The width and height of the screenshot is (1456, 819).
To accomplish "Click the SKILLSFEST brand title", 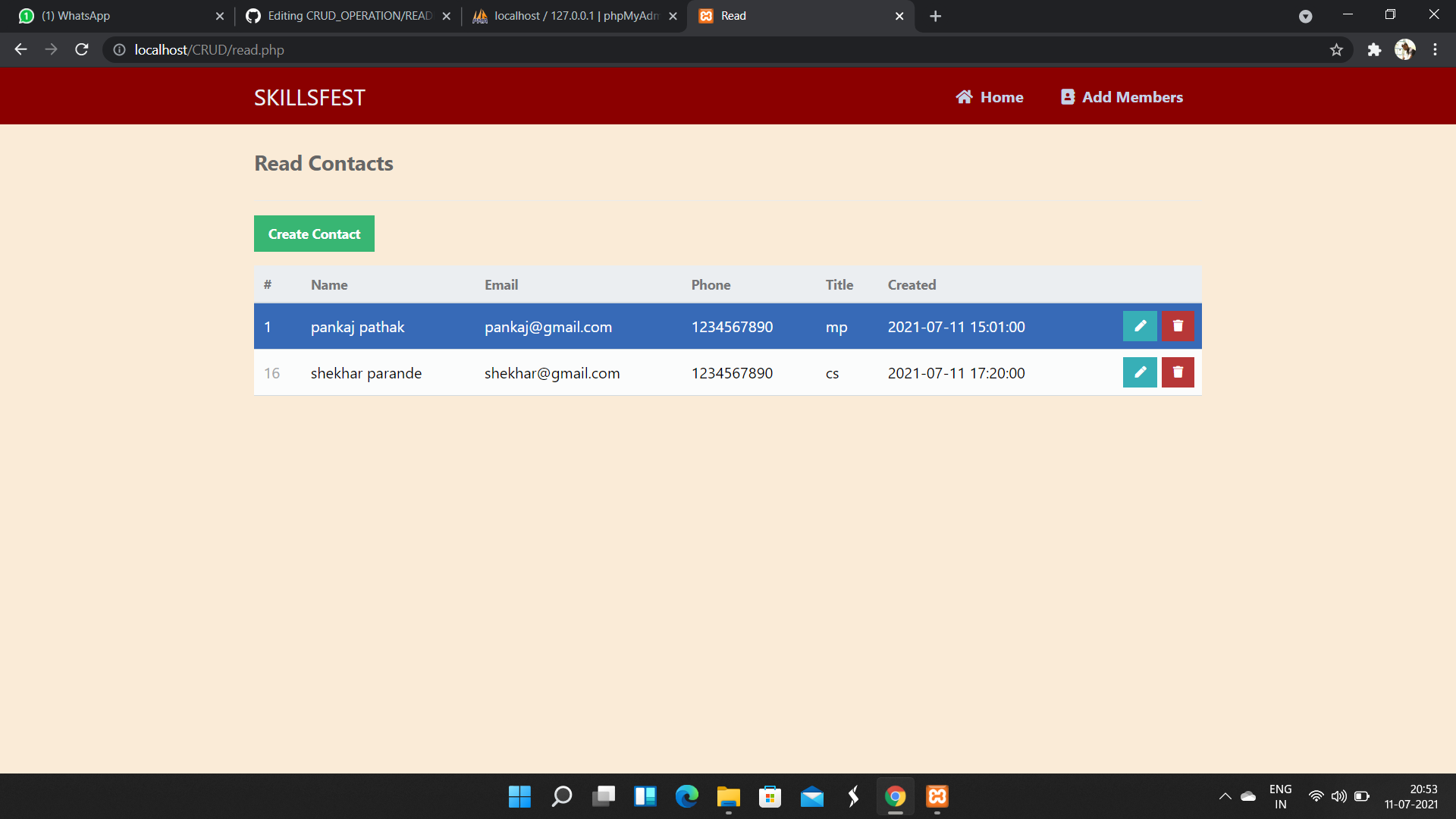I will [309, 98].
